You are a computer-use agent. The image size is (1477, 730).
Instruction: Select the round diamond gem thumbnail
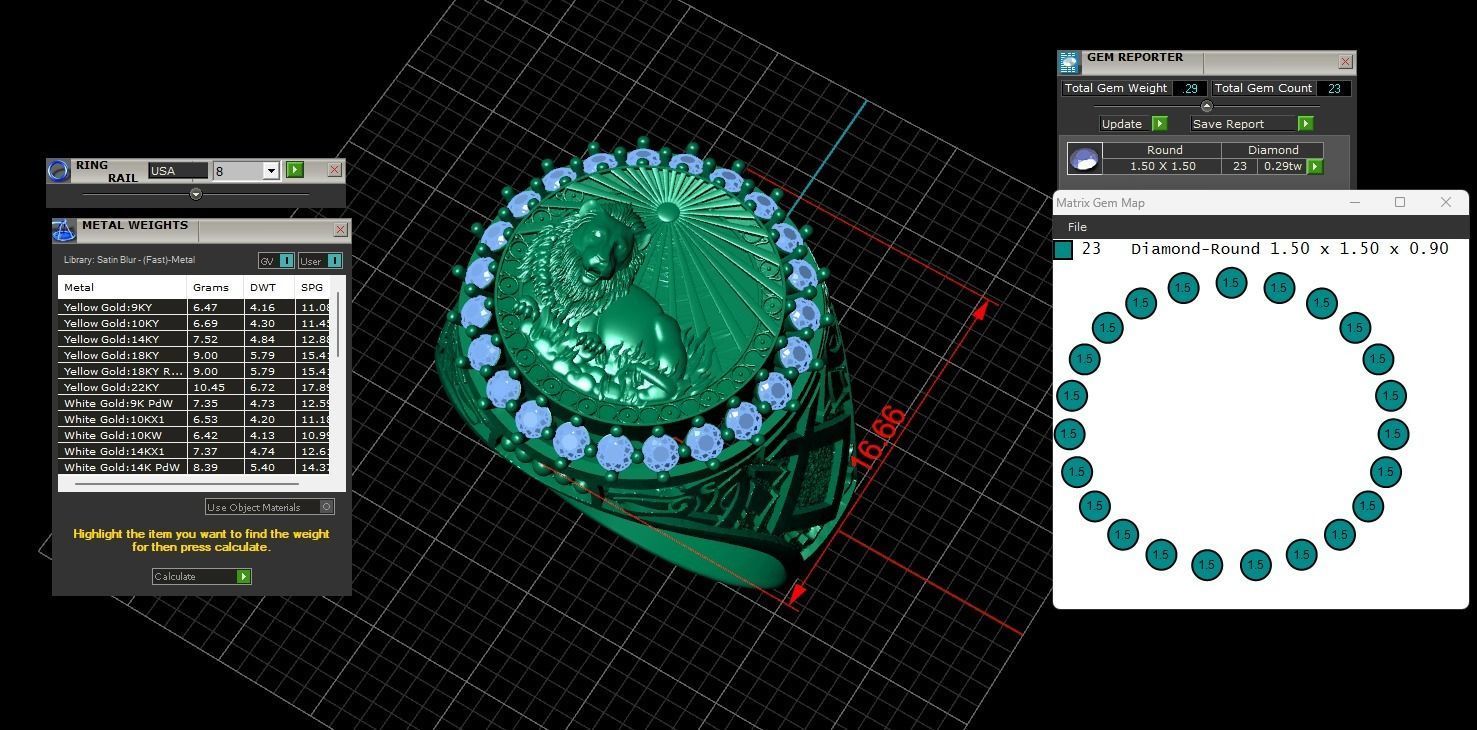coord(1085,159)
